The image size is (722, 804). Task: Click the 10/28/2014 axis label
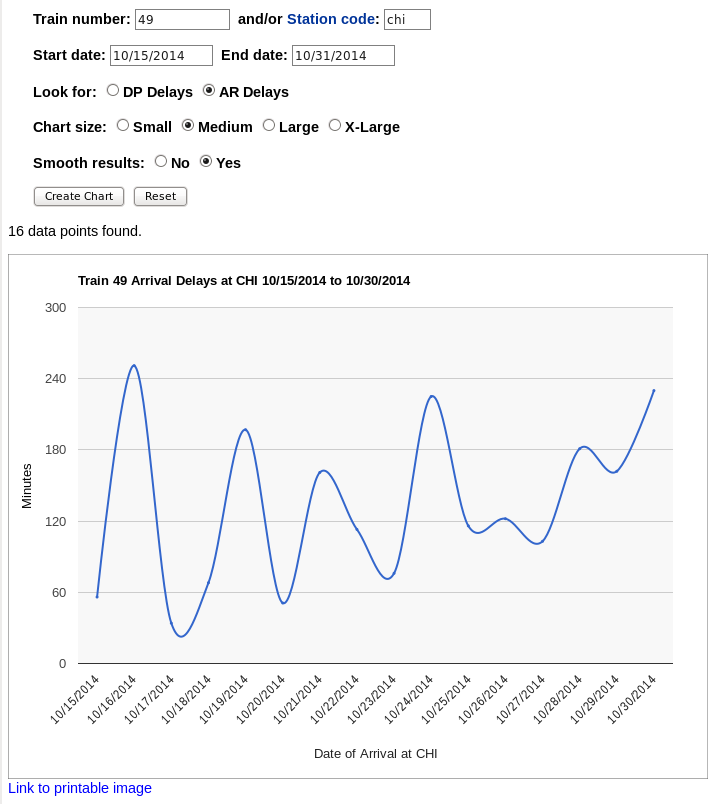pyautogui.click(x=557, y=699)
